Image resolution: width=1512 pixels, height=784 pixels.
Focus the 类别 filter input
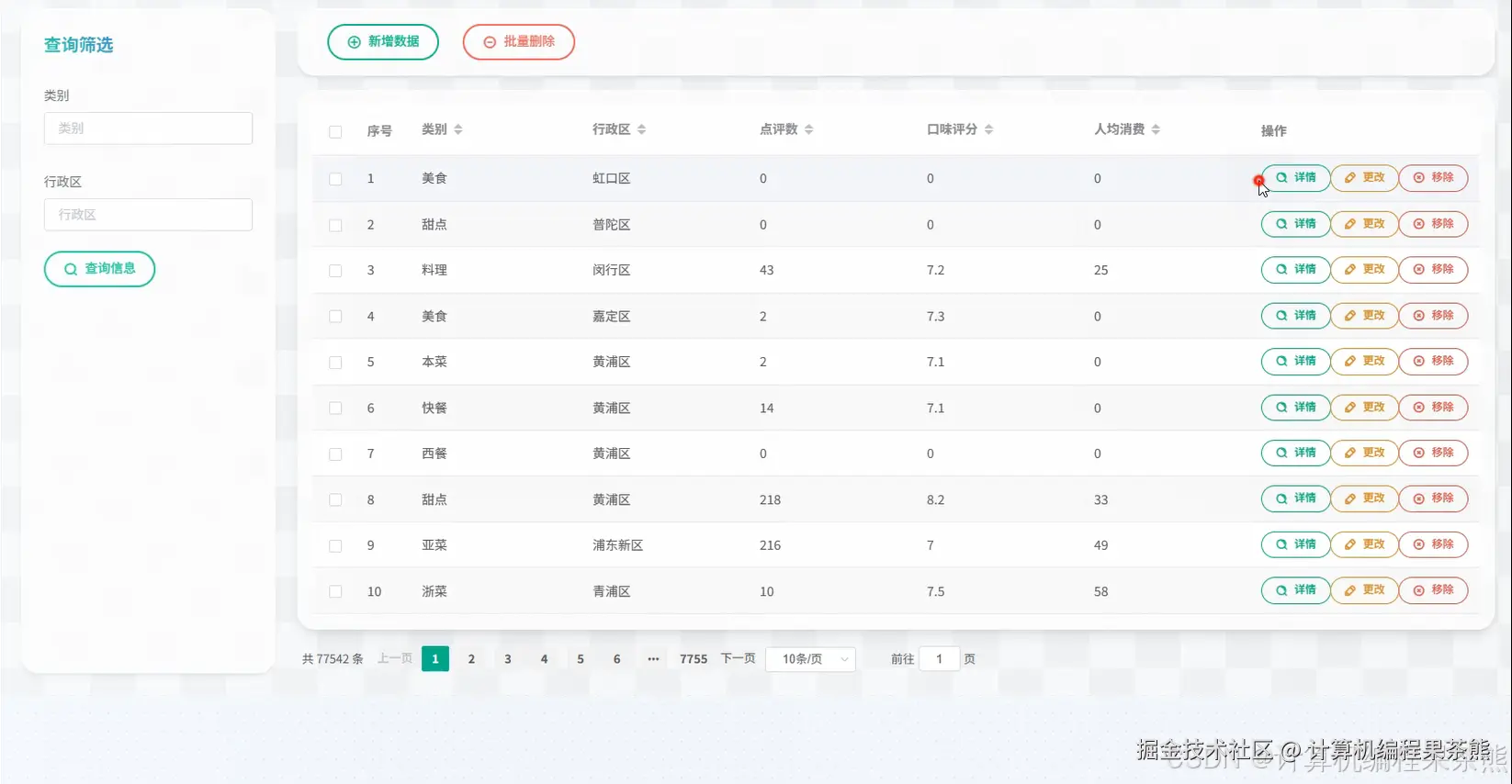pos(148,129)
